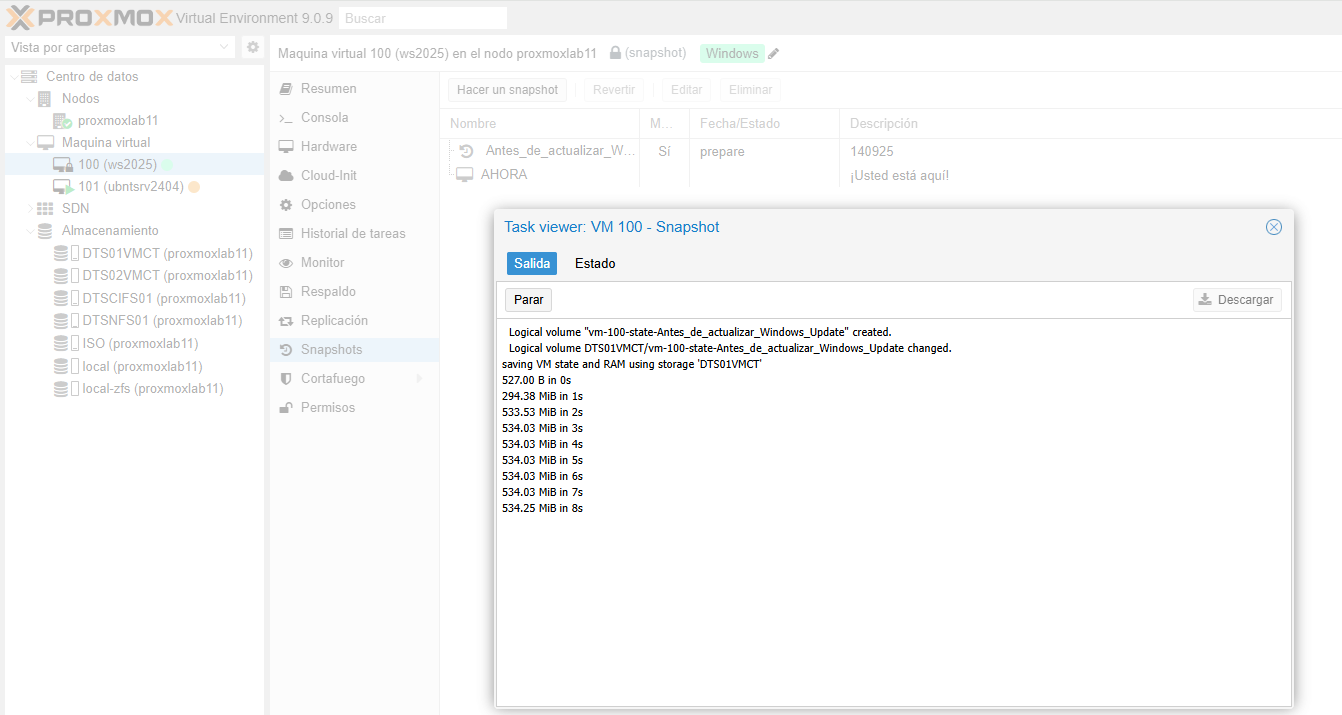Sort by the Fecha/Estado column header

click(x=765, y=124)
